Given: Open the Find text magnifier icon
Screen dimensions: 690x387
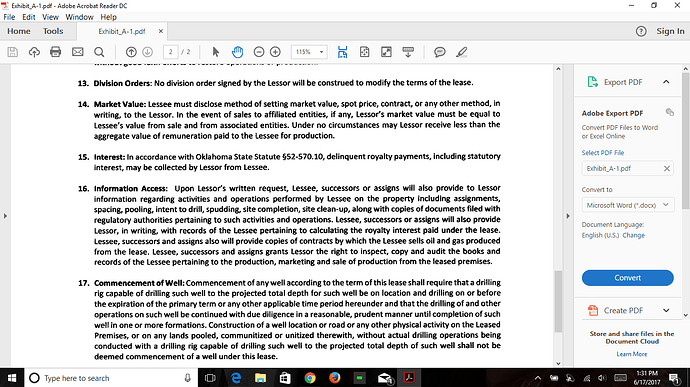Looking at the screenshot, I should pyautogui.click(x=99, y=52).
